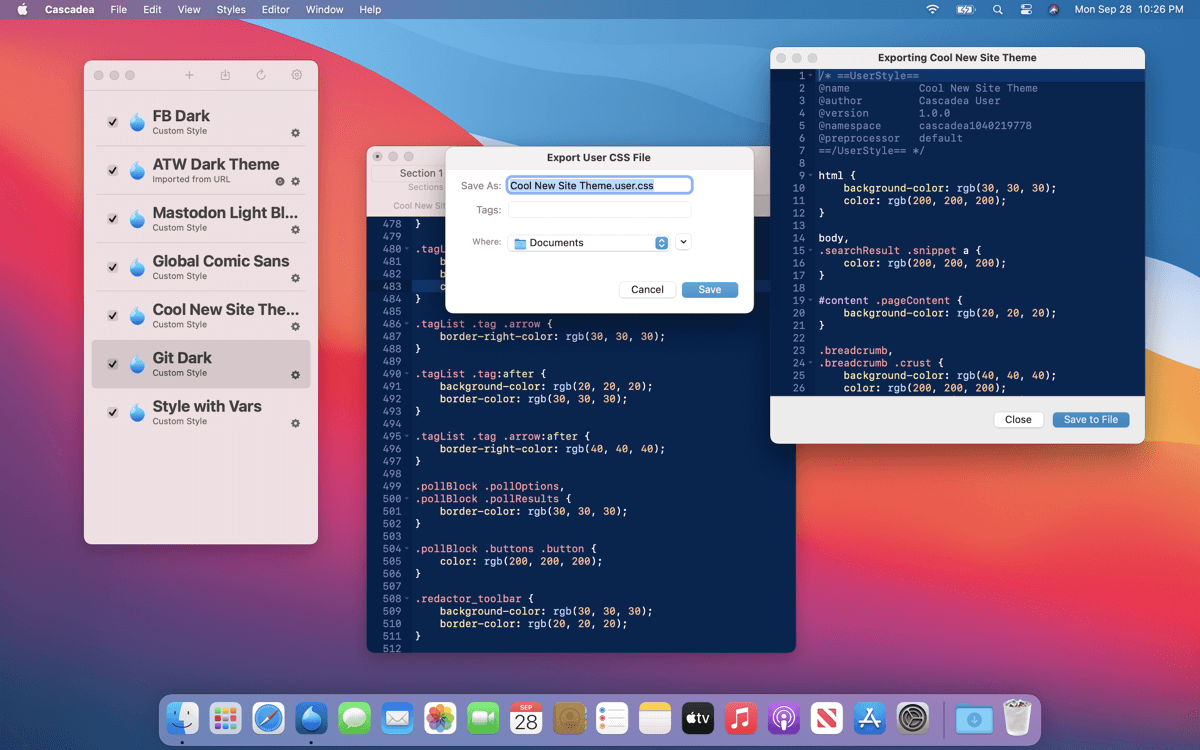Open the Editor menu
1200x750 pixels.
tap(276, 10)
